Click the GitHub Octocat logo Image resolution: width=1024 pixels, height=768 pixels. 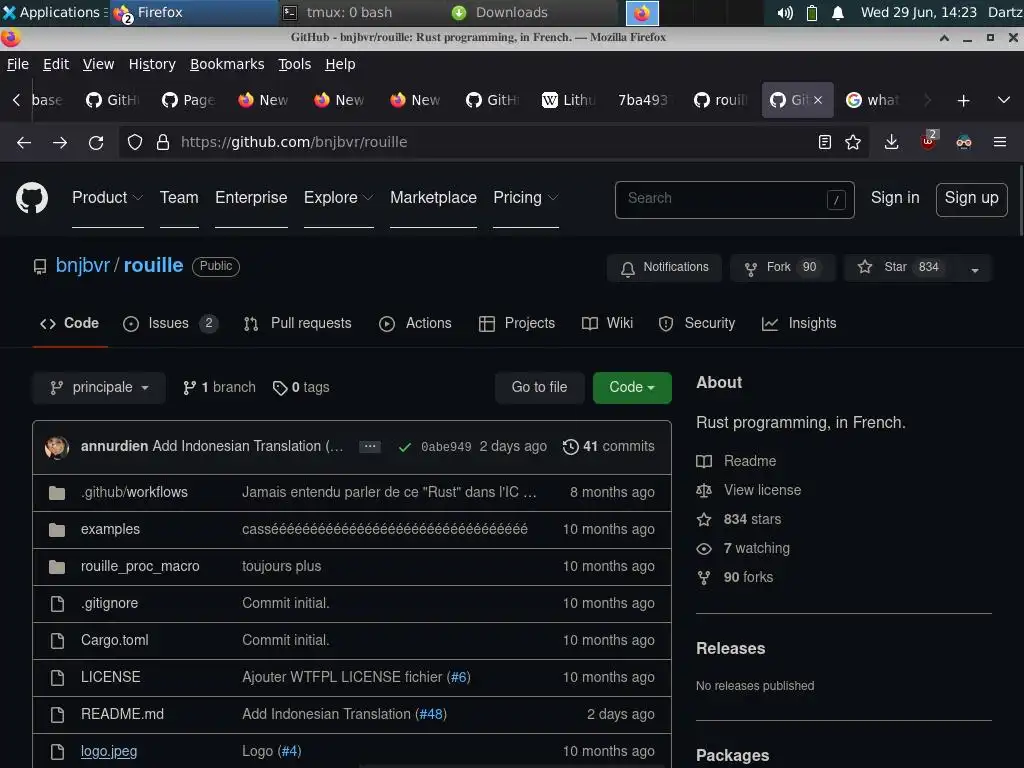coord(31,198)
